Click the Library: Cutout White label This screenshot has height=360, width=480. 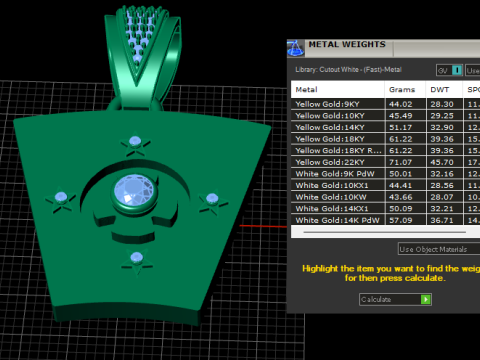pyautogui.click(x=348, y=70)
